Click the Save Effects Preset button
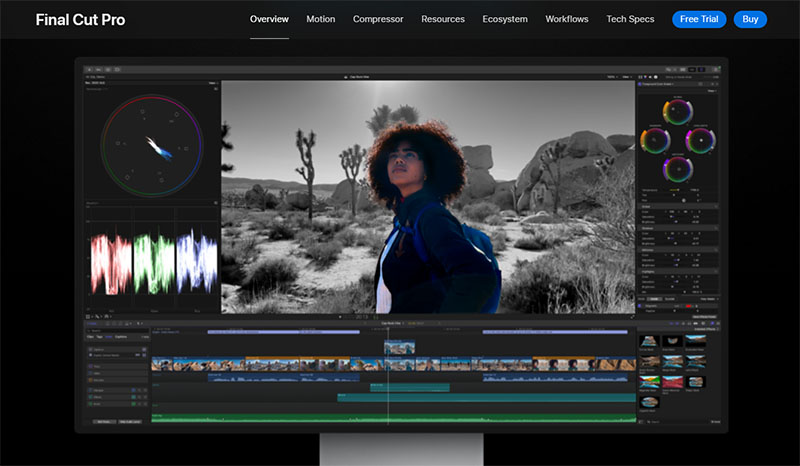Image resolution: width=800 pixels, height=466 pixels. [x=705, y=317]
